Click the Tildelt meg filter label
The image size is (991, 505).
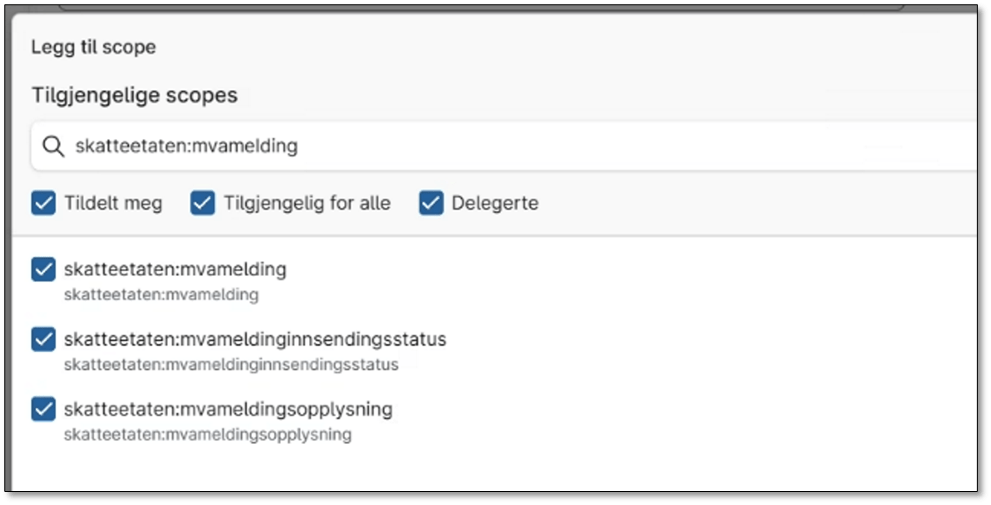pos(113,204)
